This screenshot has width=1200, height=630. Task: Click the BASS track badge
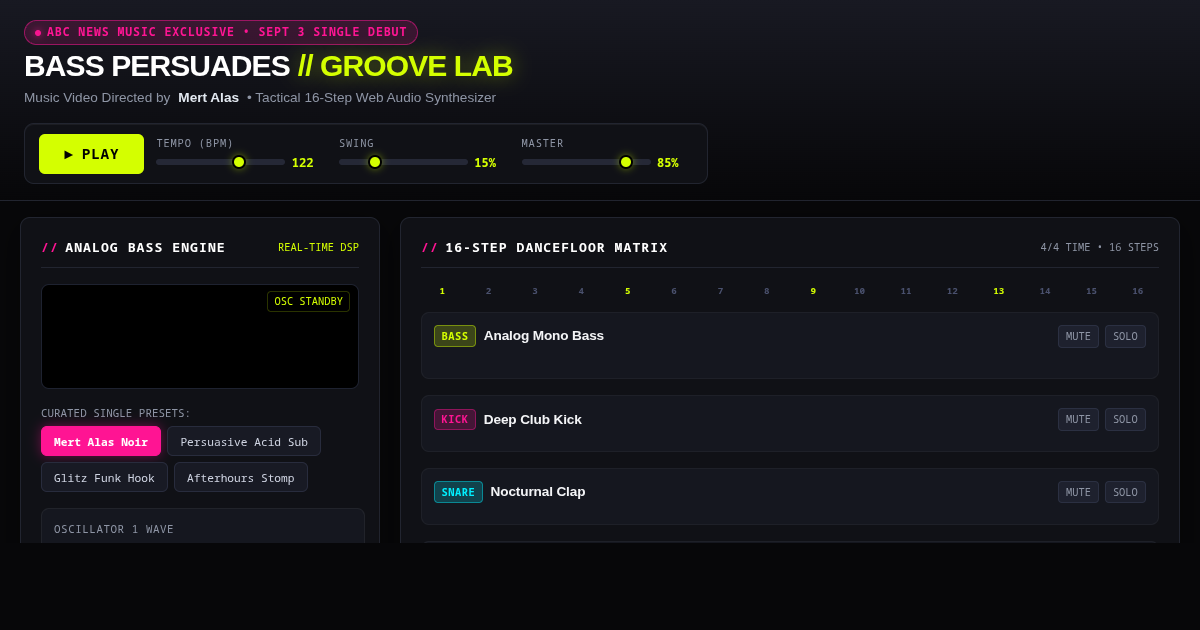click(455, 336)
